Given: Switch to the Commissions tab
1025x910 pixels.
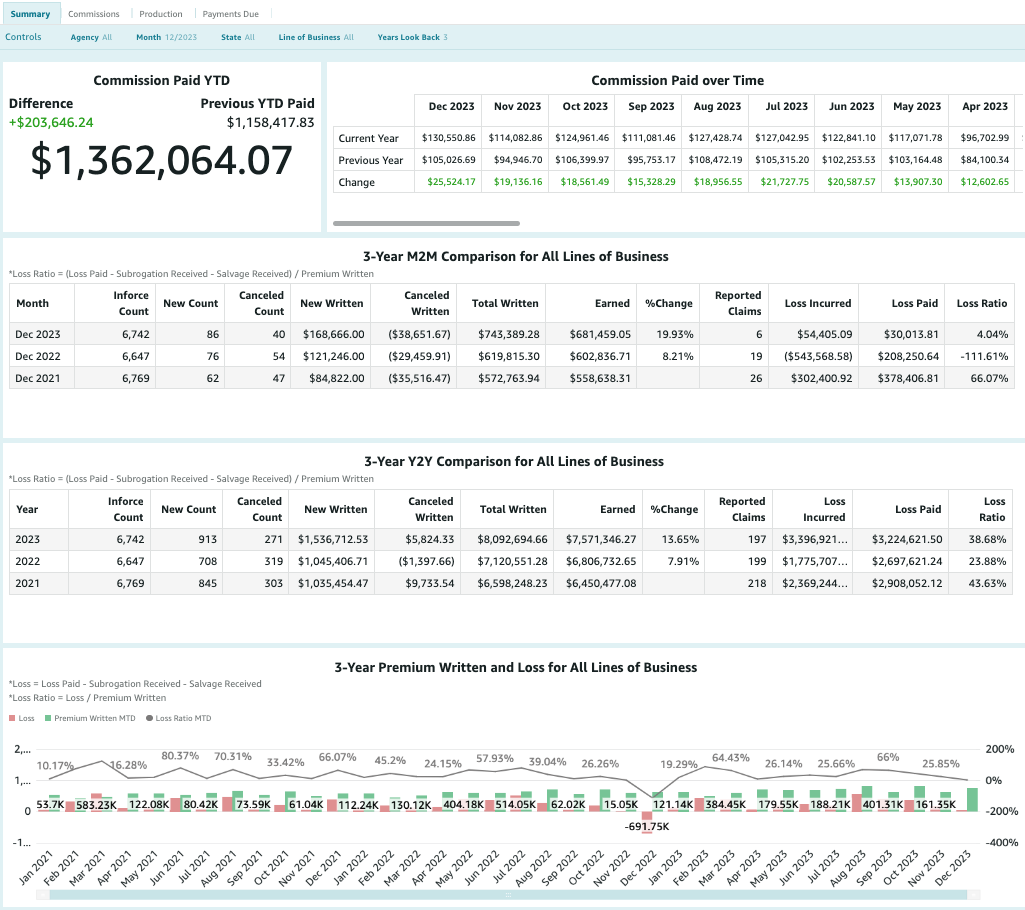Looking at the screenshot, I should (x=94, y=14).
